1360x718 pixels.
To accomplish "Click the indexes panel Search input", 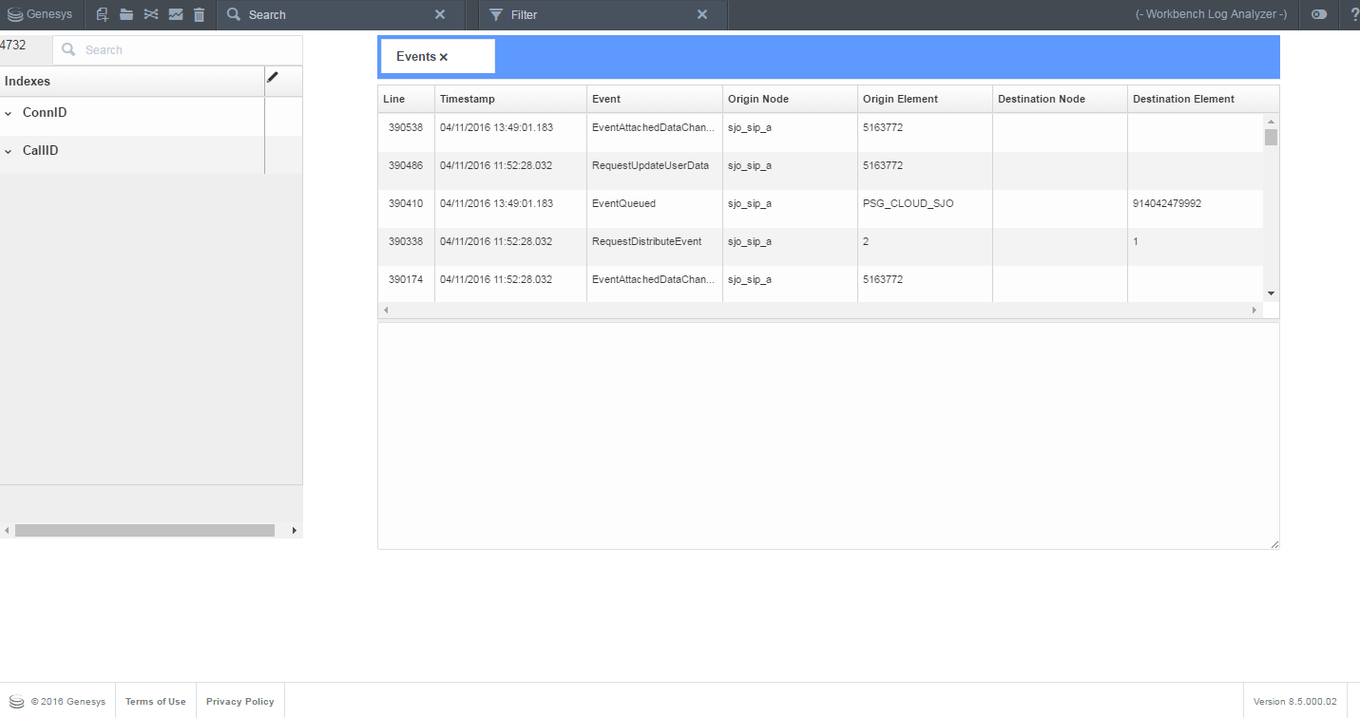I will pyautogui.click(x=185, y=50).
